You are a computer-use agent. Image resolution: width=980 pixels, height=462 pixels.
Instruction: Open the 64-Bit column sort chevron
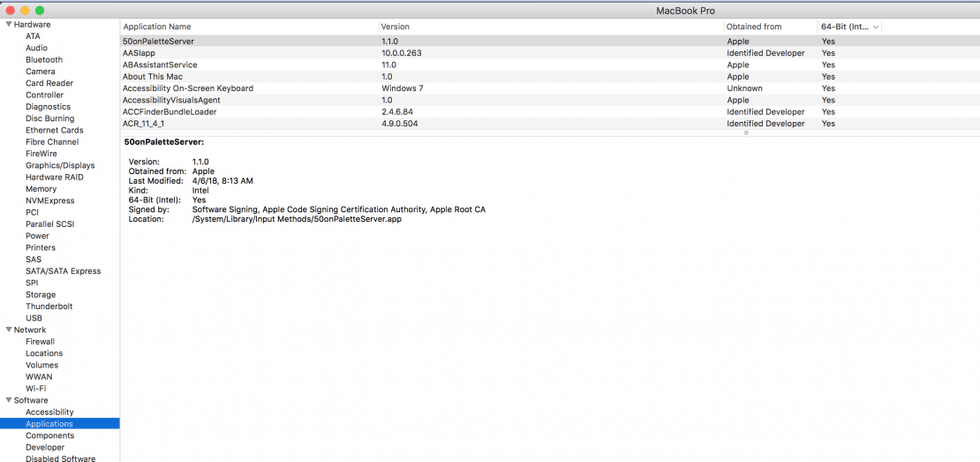tap(875, 27)
